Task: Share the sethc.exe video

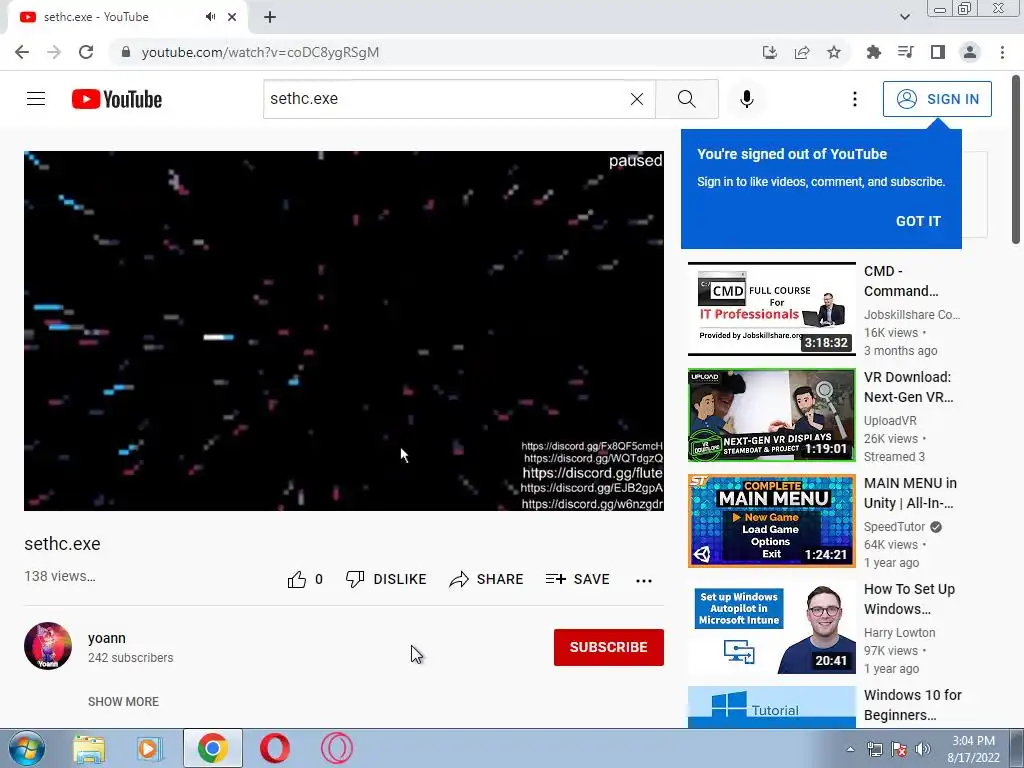Action: [487, 579]
